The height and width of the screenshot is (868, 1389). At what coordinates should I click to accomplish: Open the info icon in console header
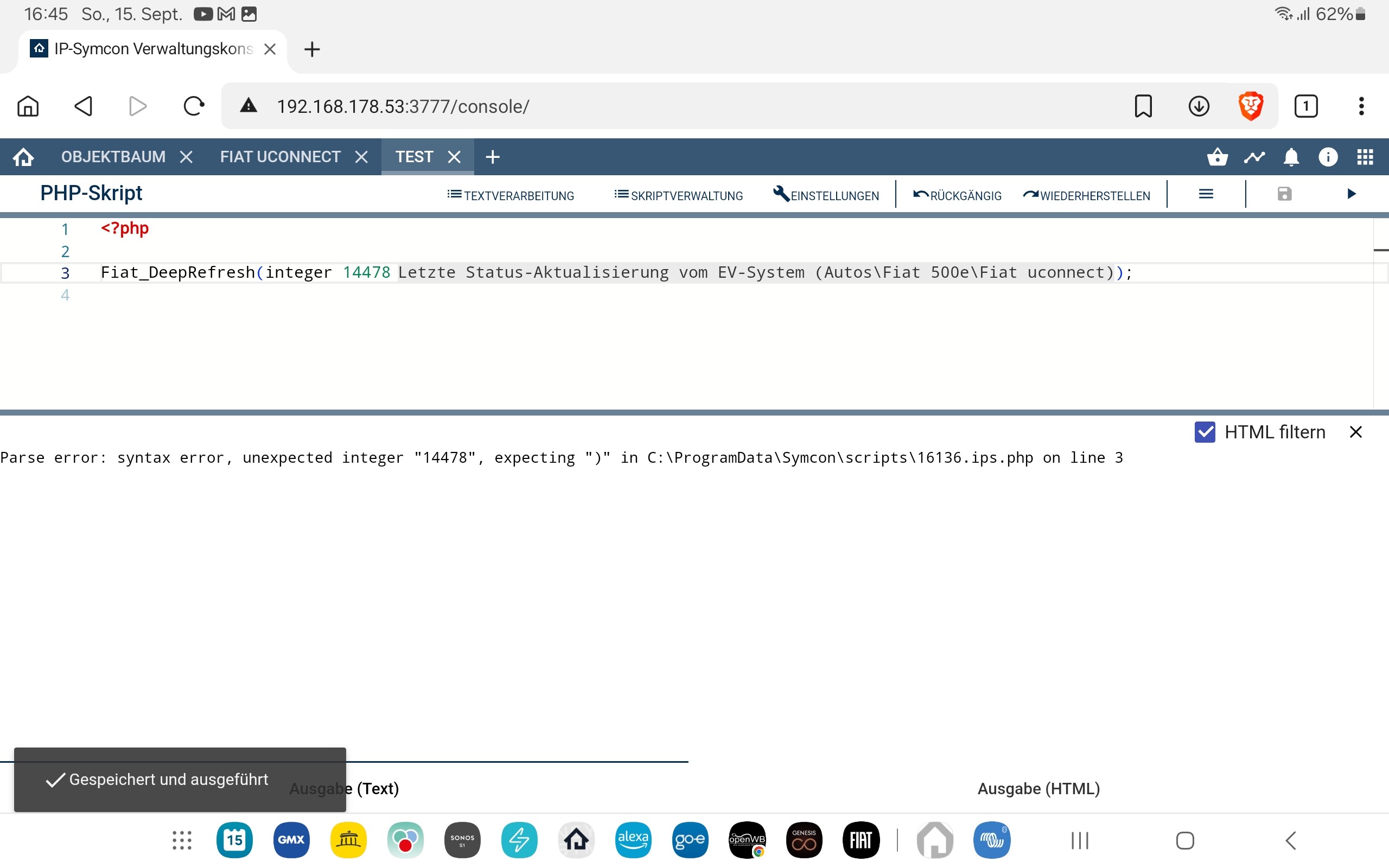[1328, 157]
